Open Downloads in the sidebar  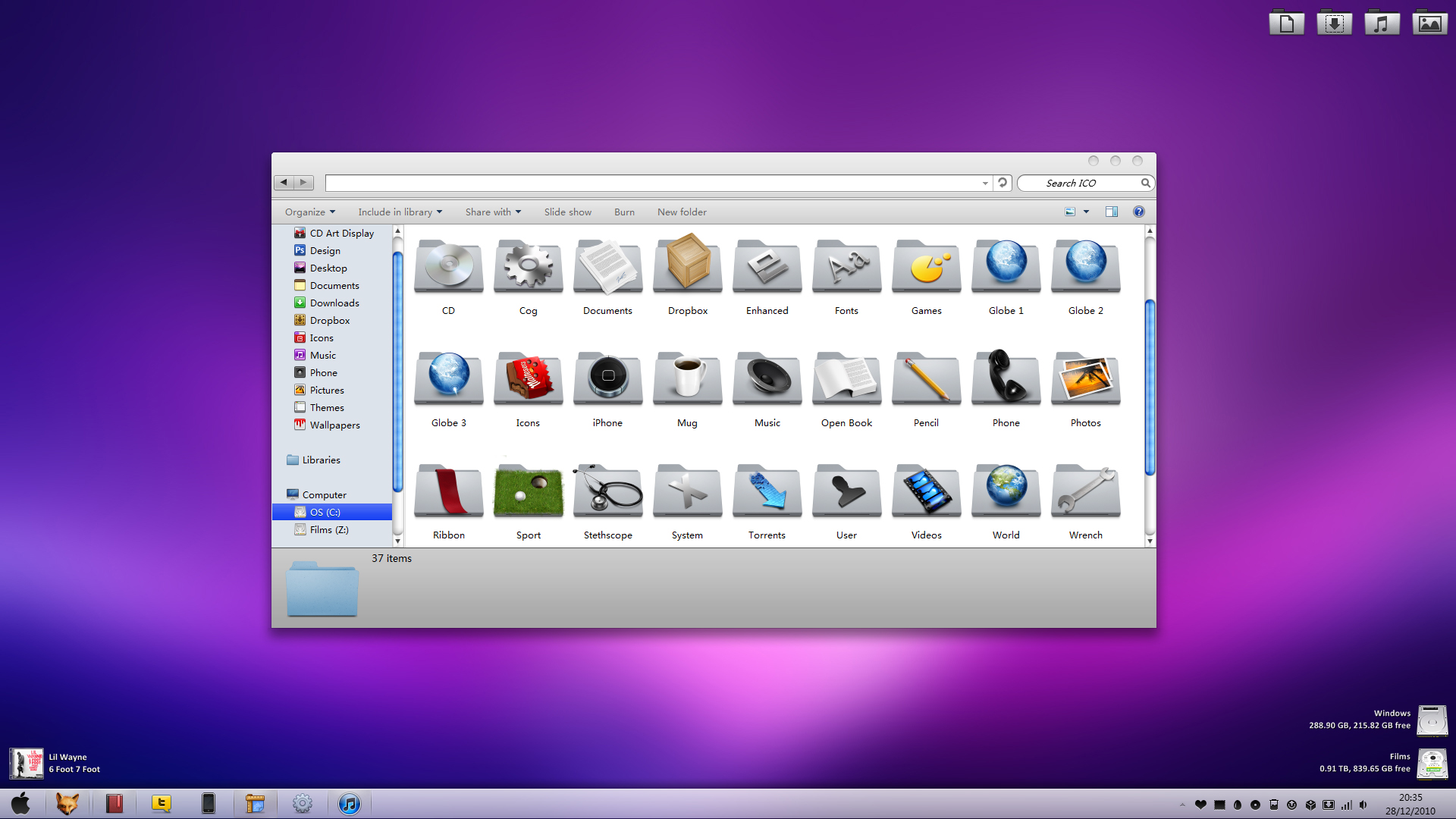pos(326,303)
